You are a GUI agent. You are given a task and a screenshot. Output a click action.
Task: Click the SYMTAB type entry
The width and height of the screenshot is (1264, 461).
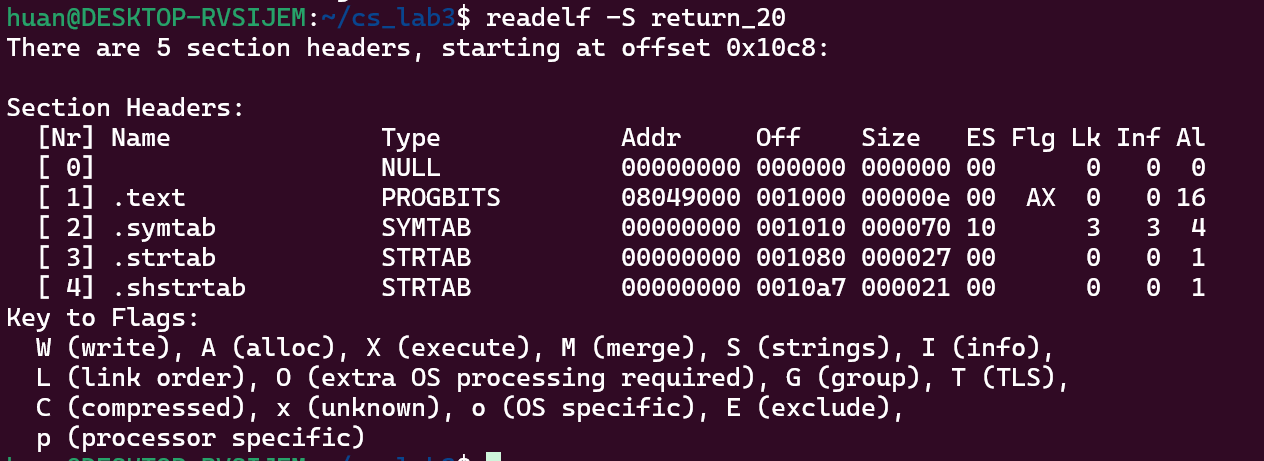[x=426, y=228]
